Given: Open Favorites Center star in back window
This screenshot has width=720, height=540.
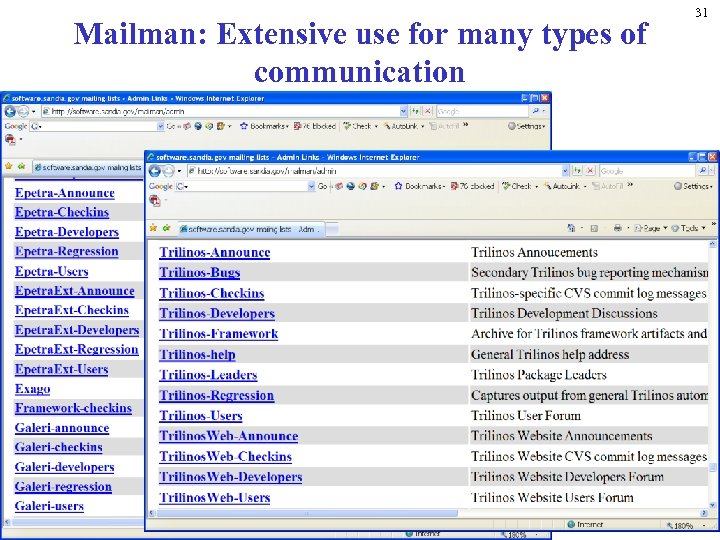Looking at the screenshot, I should point(8,167).
